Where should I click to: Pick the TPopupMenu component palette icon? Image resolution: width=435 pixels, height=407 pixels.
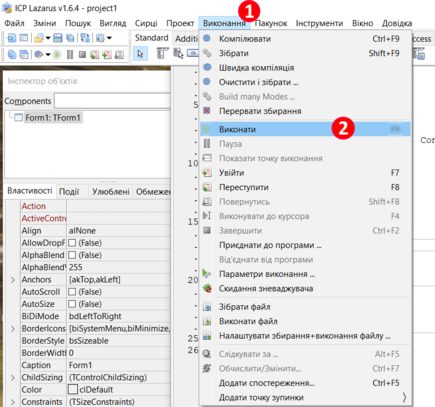178,53
